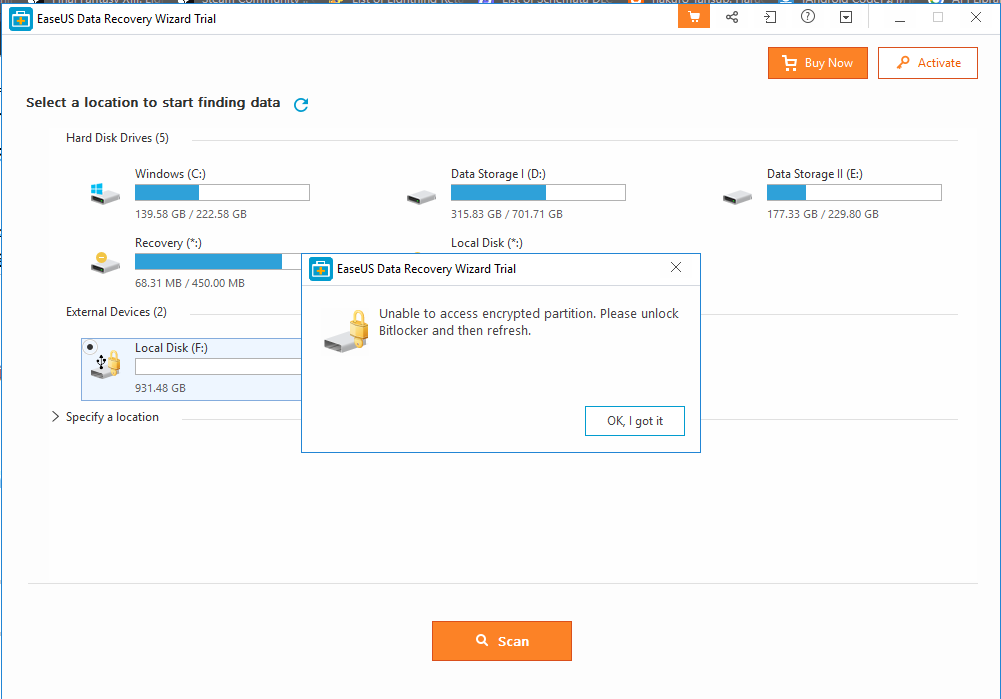Click the Local Disk (F:) label

point(171,348)
